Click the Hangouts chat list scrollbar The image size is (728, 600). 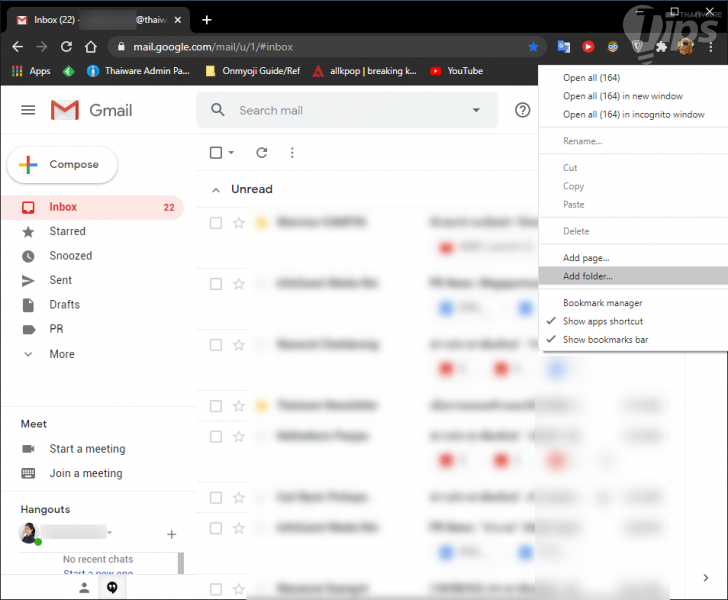(x=181, y=563)
